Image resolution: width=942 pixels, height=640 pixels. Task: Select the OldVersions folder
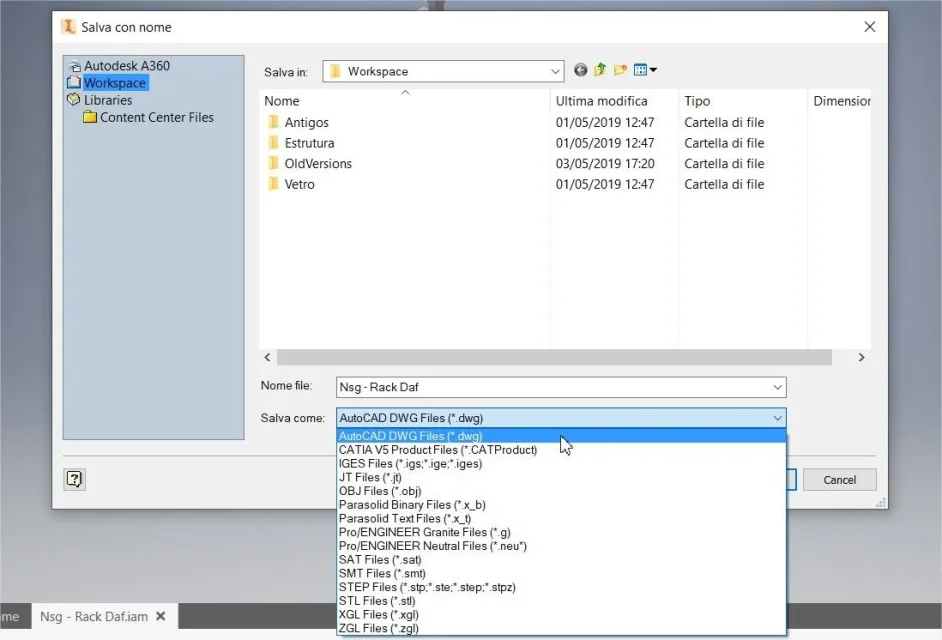point(318,163)
